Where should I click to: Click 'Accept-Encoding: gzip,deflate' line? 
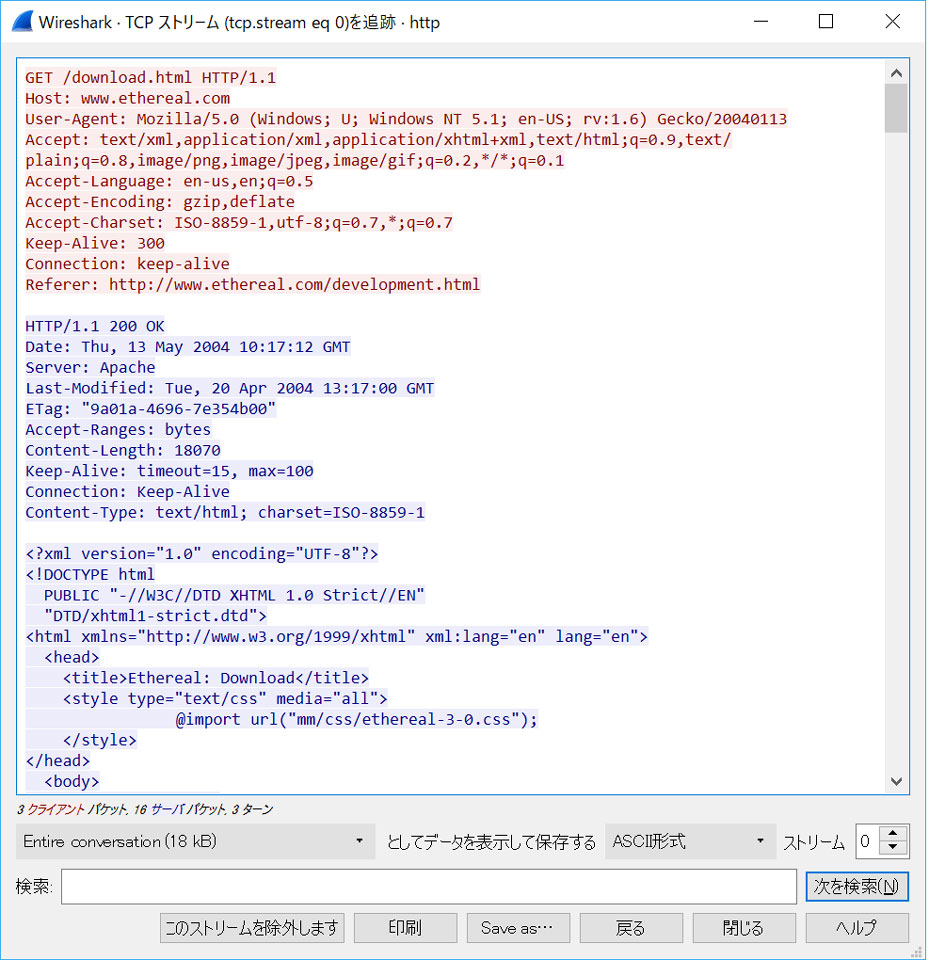click(160, 202)
